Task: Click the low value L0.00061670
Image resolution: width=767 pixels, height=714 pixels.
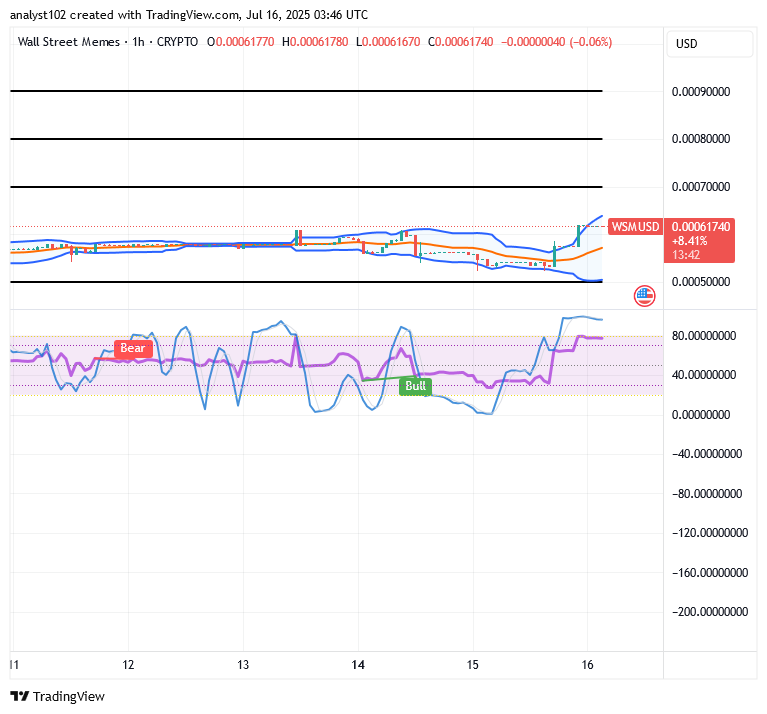Action: point(388,42)
